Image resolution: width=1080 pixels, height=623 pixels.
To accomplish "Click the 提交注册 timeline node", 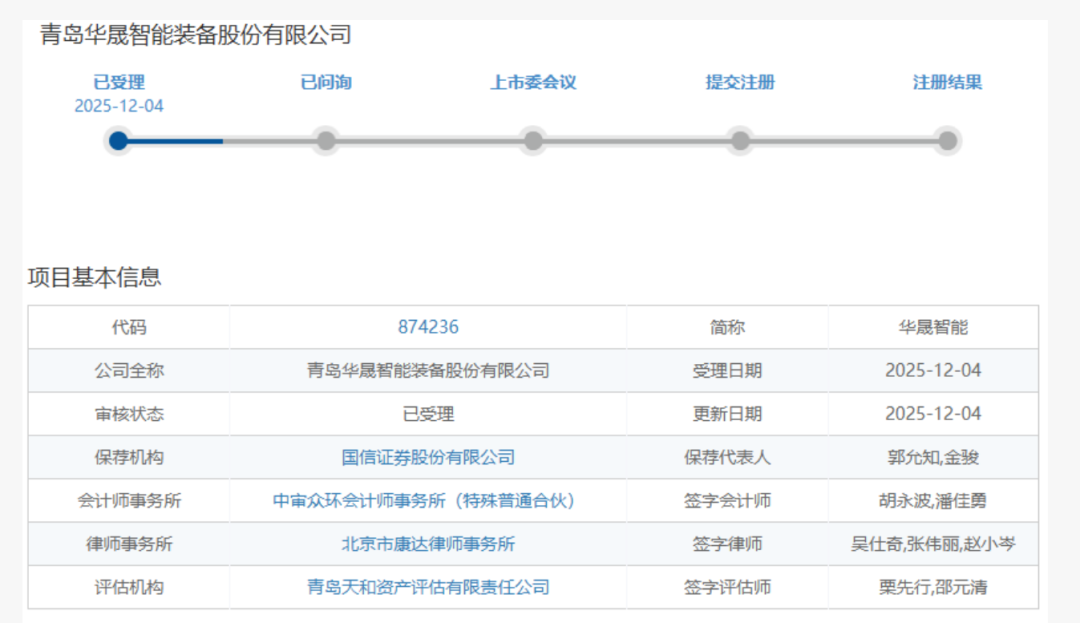I will [740, 140].
